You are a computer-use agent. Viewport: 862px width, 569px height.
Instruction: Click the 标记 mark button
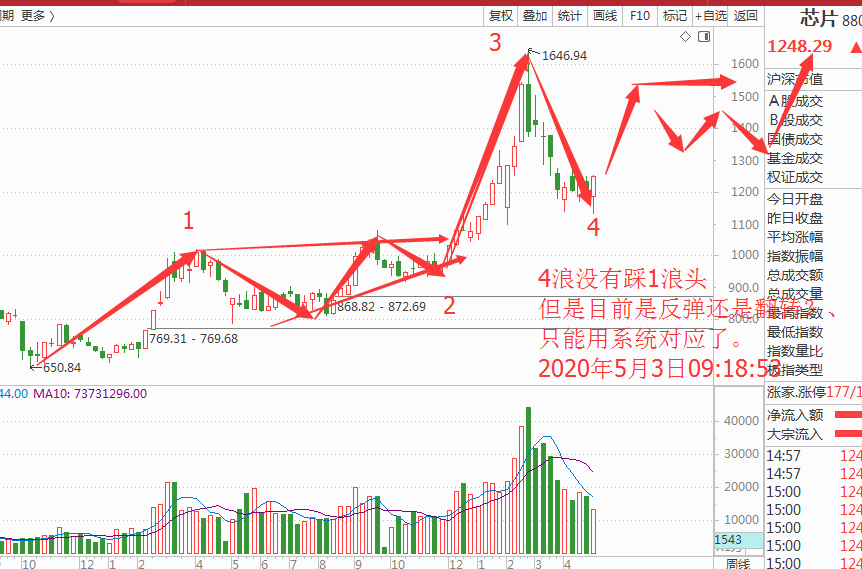tap(675, 16)
